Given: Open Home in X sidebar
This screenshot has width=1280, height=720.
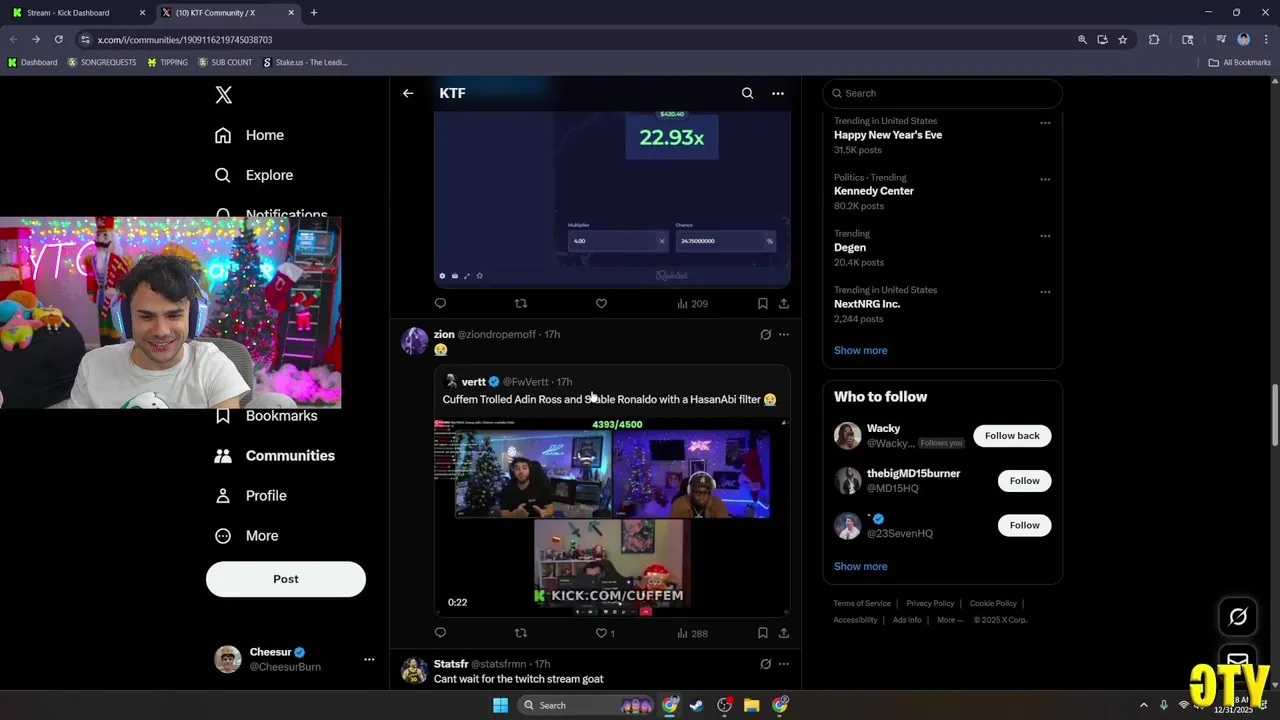Looking at the screenshot, I should click(x=250, y=135).
